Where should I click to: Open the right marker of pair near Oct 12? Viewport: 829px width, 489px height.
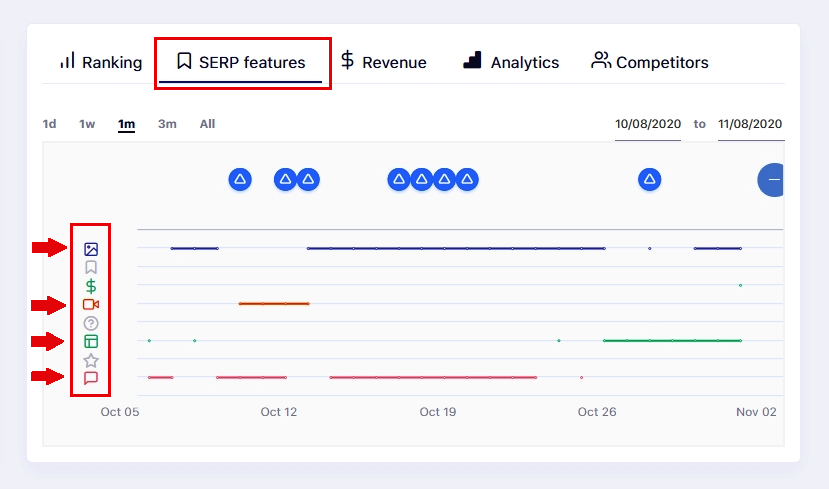pos(308,180)
